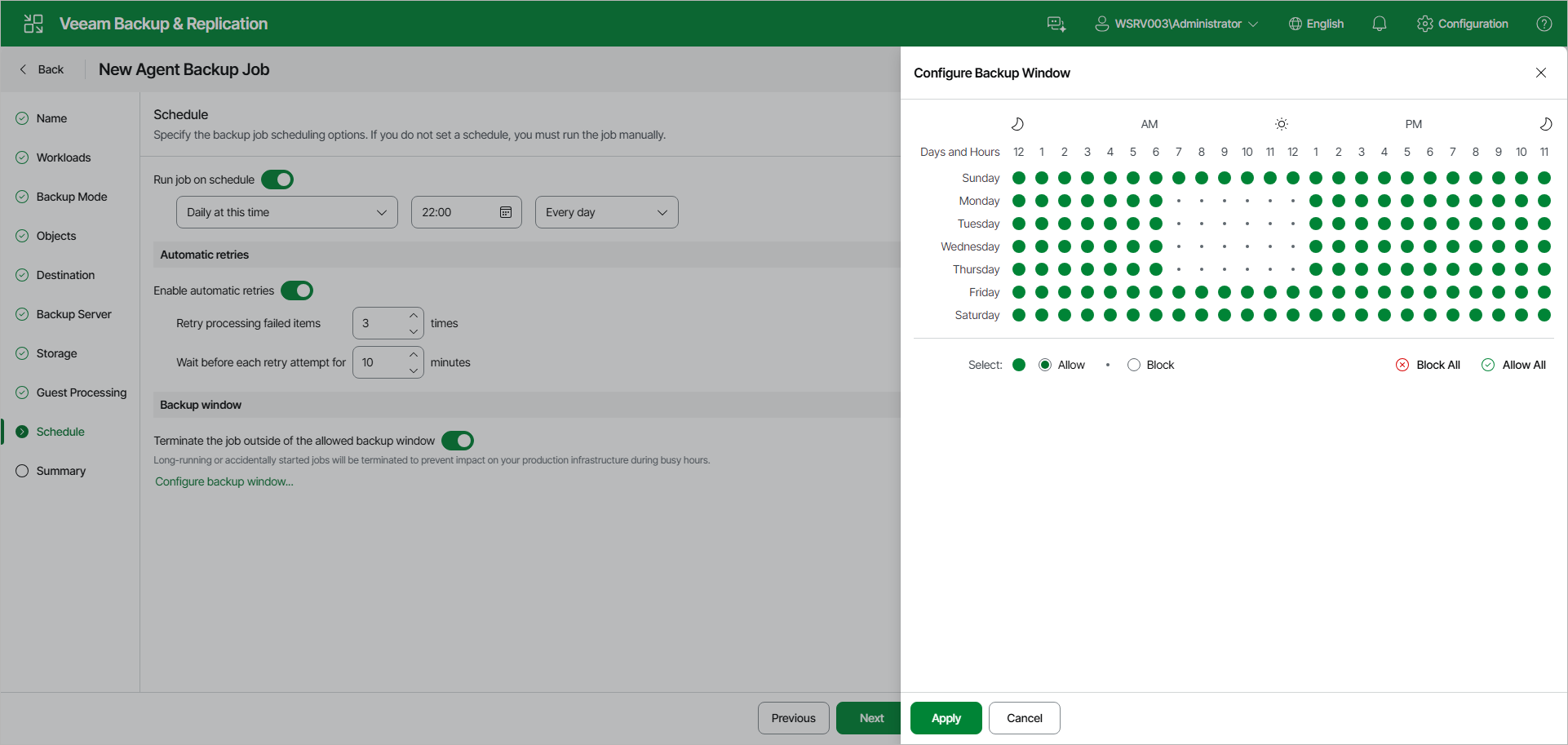Click the globe language icon
Viewport: 1568px width, 745px height.
1295,24
